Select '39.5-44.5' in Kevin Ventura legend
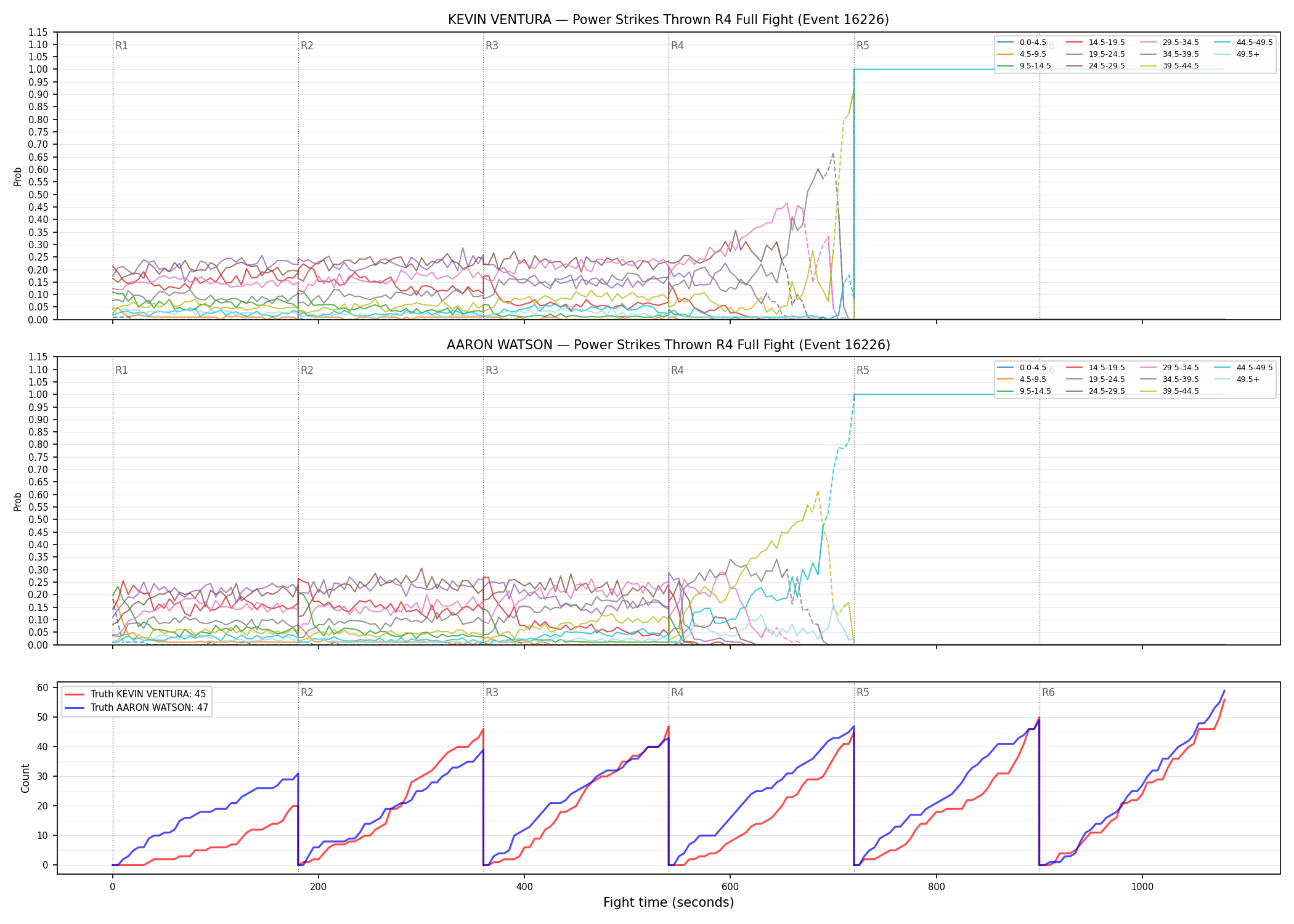Screen dimensions: 1294x924 (x=1170, y=66)
